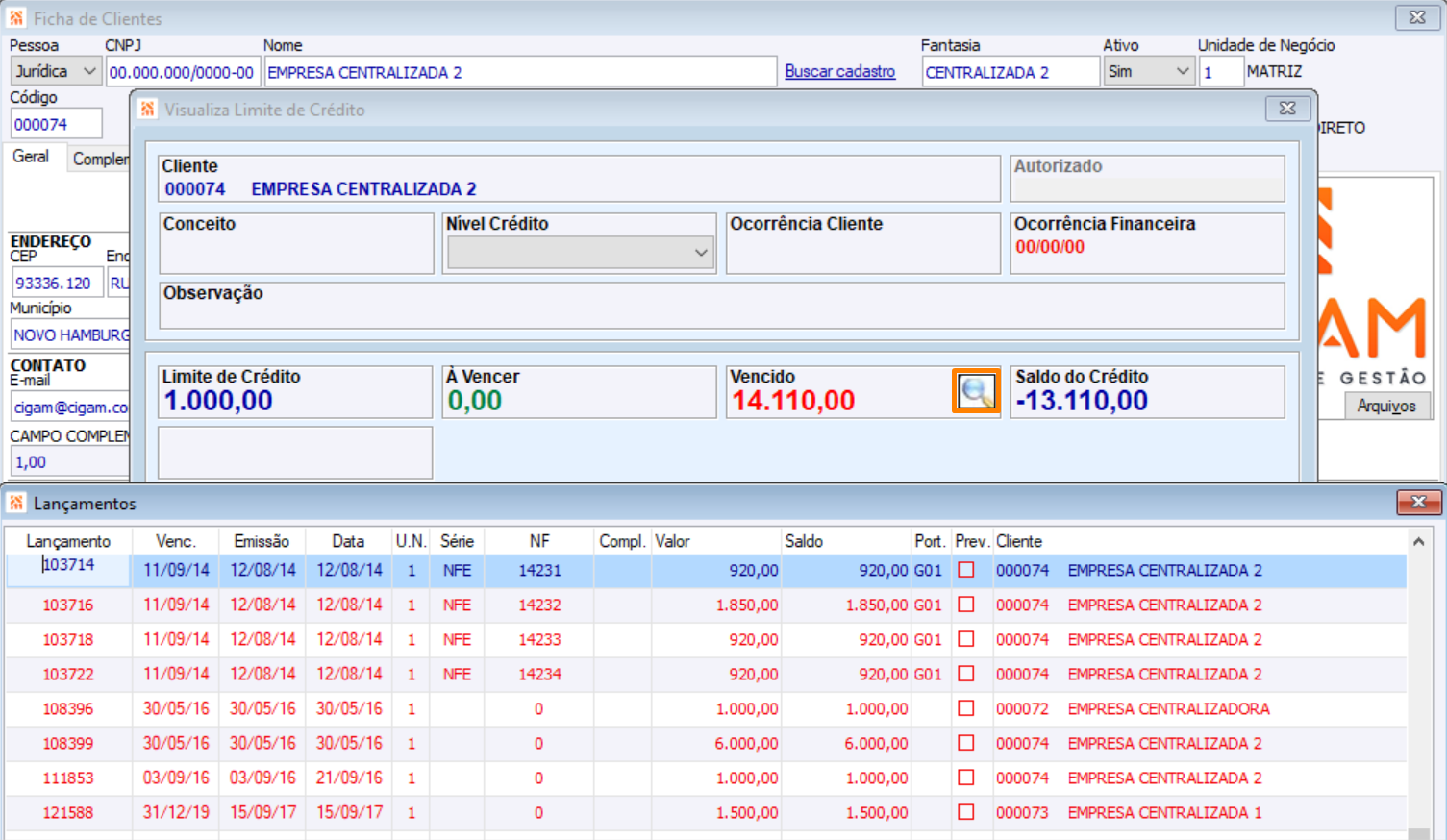Click the Buscar cadastro link
Image resolution: width=1447 pixels, height=840 pixels.
coord(839,71)
